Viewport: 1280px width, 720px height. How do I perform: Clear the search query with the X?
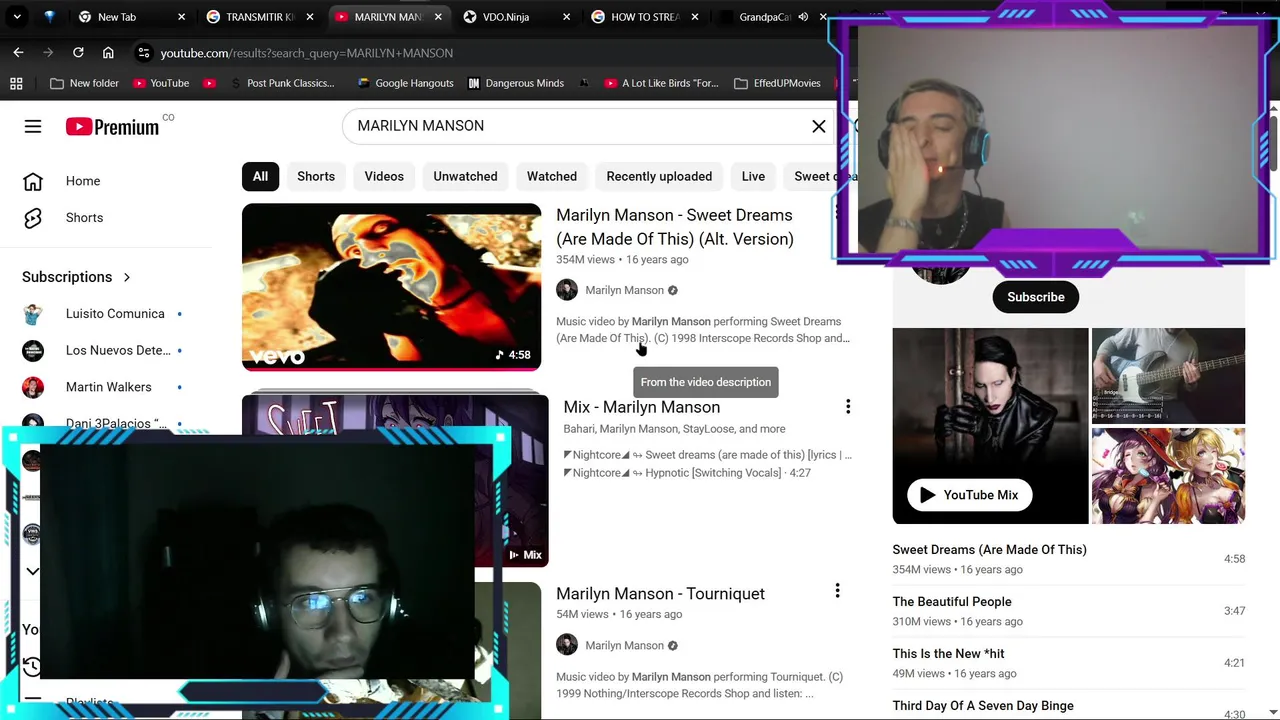pyautogui.click(x=819, y=125)
